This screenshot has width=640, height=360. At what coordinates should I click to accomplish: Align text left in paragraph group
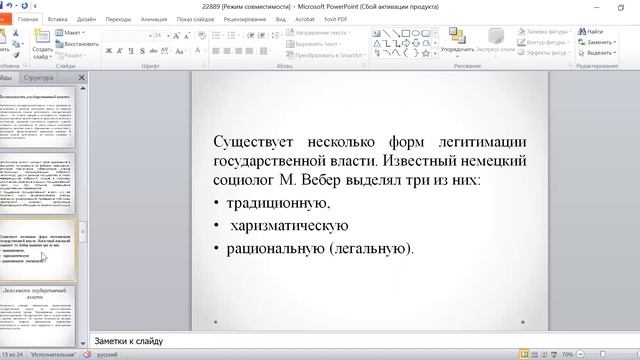[x=216, y=51]
